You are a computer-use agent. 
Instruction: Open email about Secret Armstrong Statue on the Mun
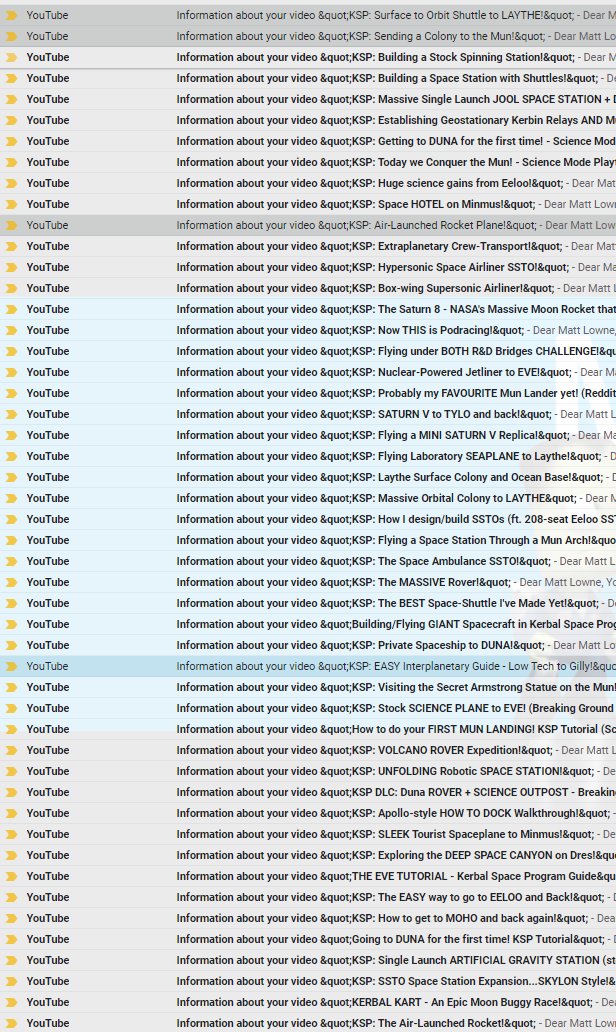[x=308, y=687]
